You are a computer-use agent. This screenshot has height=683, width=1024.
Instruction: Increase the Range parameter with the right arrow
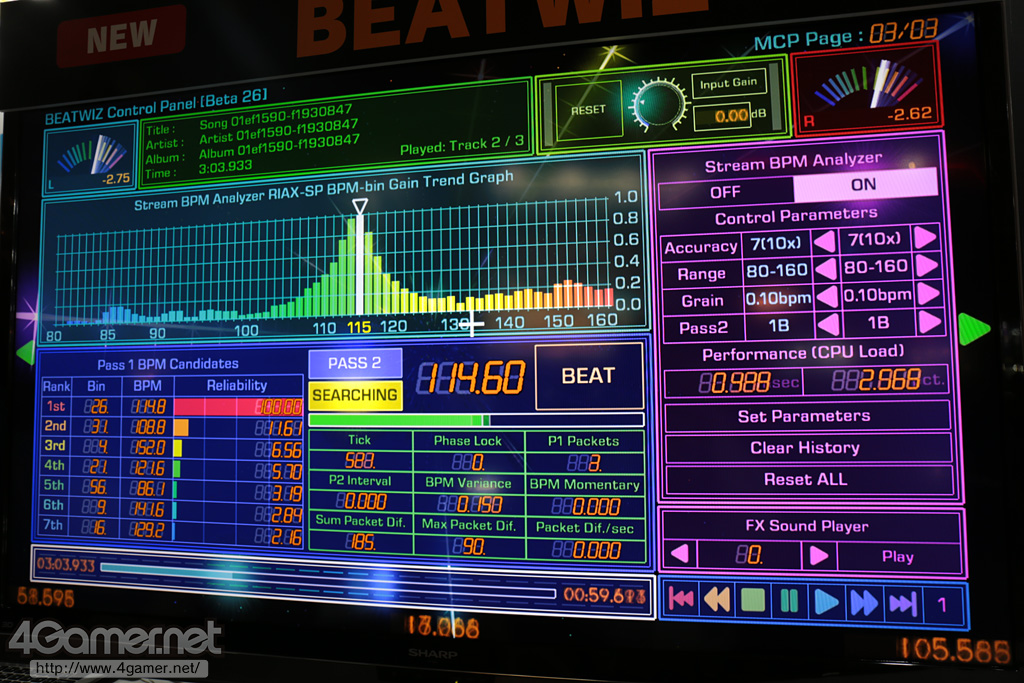tap(927, 265)
